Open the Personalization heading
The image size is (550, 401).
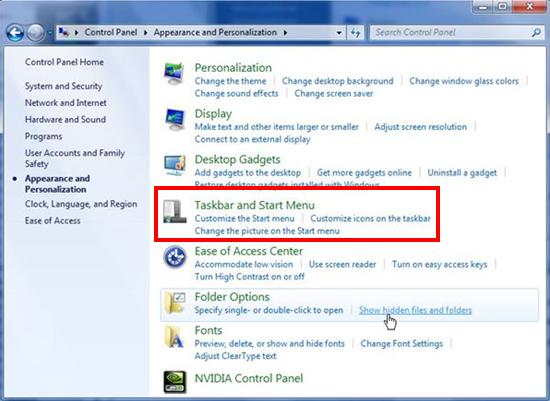(233, 68)
